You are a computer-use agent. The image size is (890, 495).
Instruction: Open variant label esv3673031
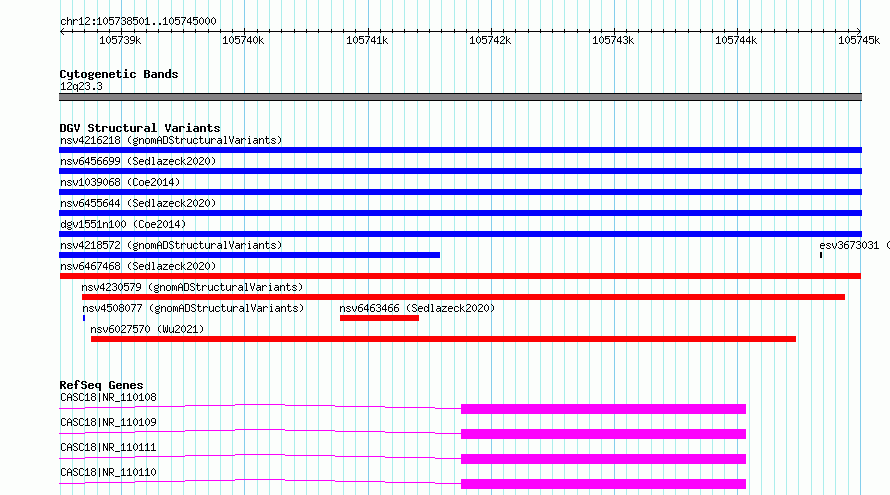(x=849, y=245)
